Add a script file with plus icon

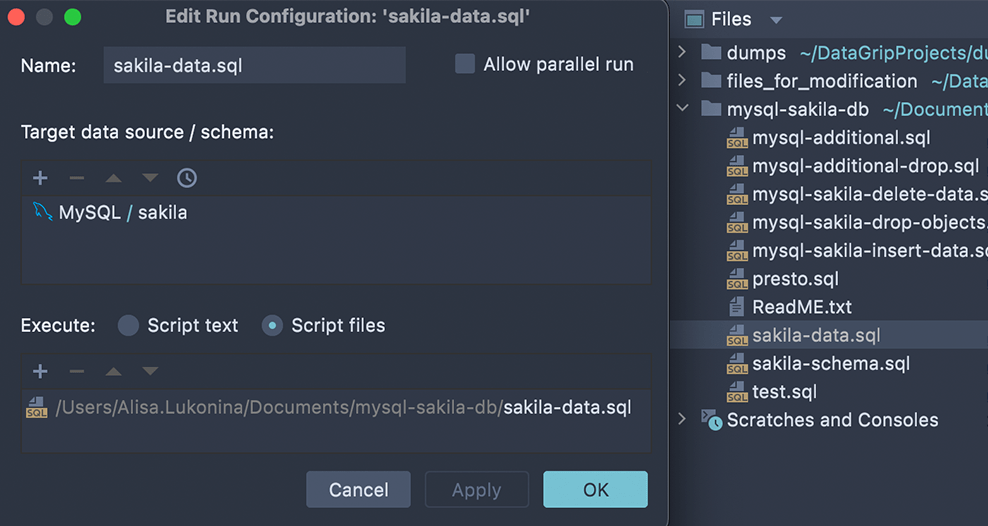click(40, 371)
